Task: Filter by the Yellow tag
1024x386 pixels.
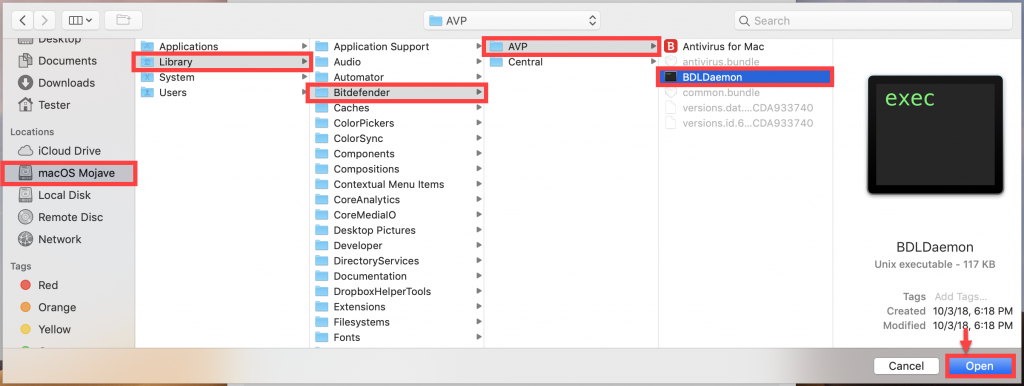Action: 54,330
